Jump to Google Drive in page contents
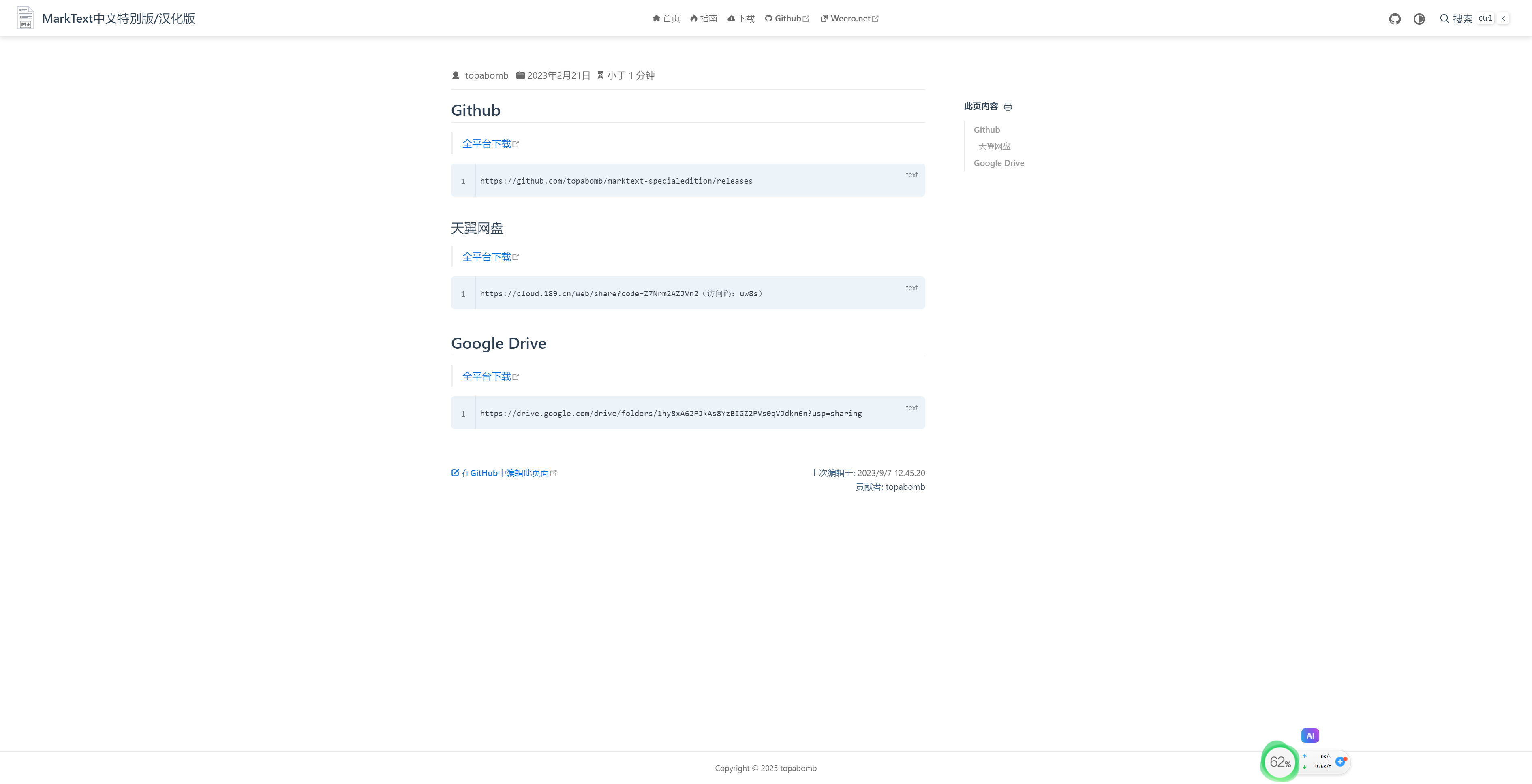1532x784 pixels. 999,163
